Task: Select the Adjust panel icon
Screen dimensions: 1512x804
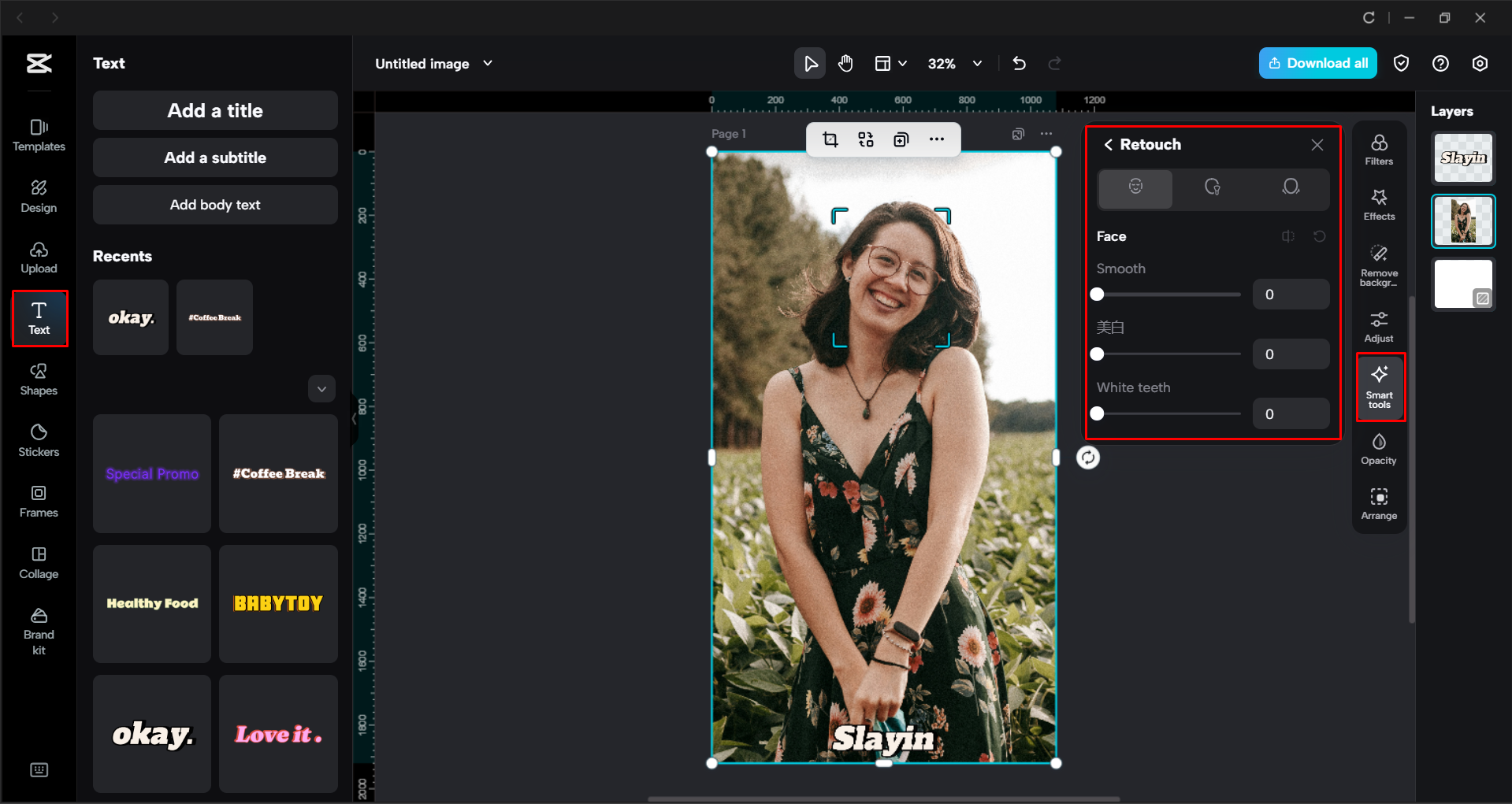Action: [1379, 325]
